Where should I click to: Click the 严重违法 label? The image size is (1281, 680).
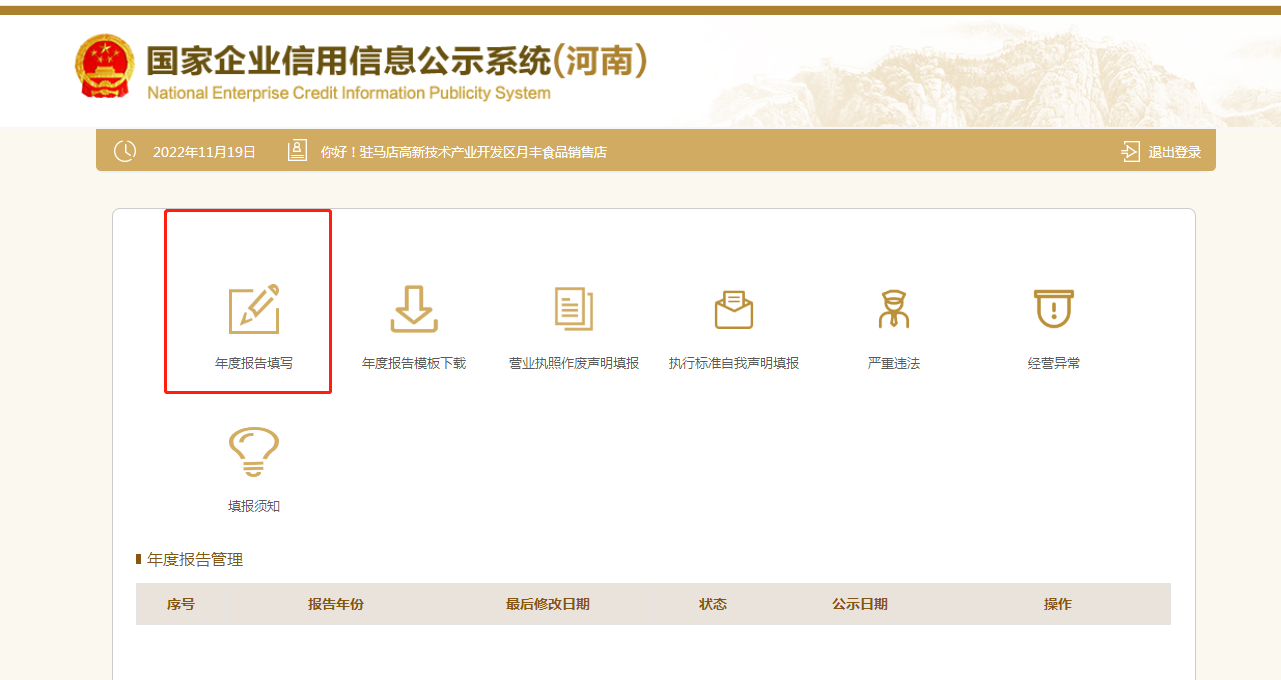pyautogui.click(x=894, y=363)
